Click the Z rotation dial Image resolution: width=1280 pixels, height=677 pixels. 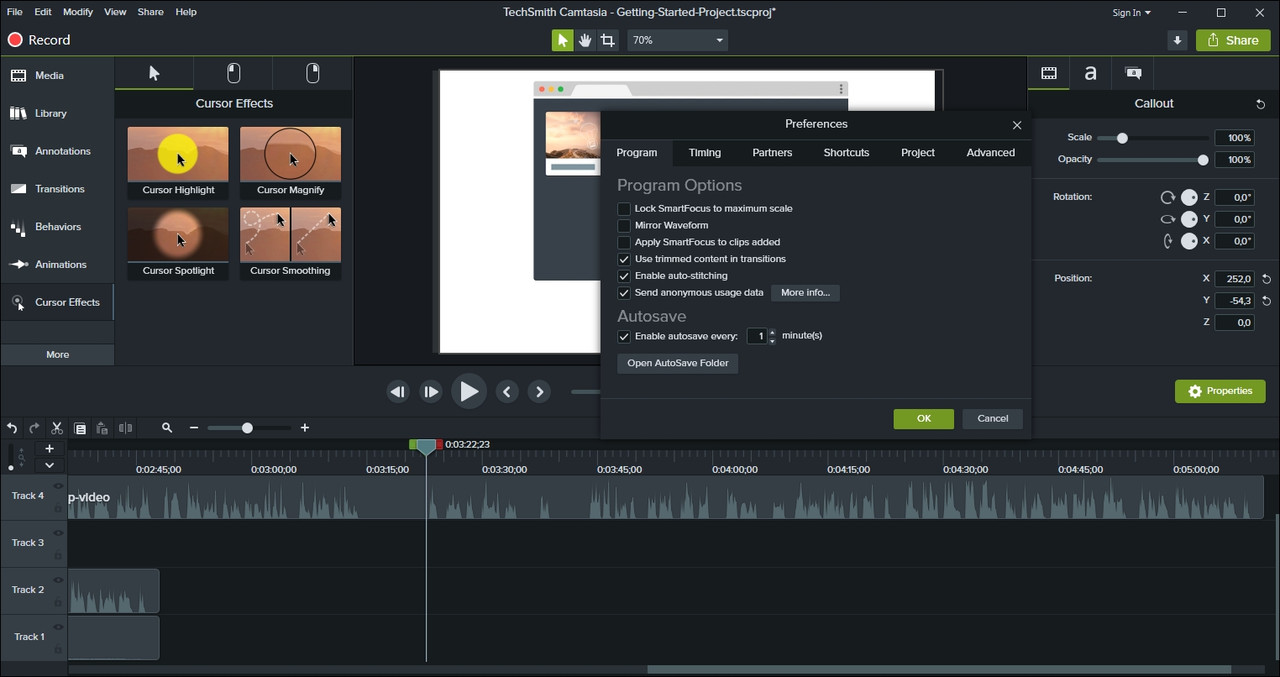[x=1189, y=197]
